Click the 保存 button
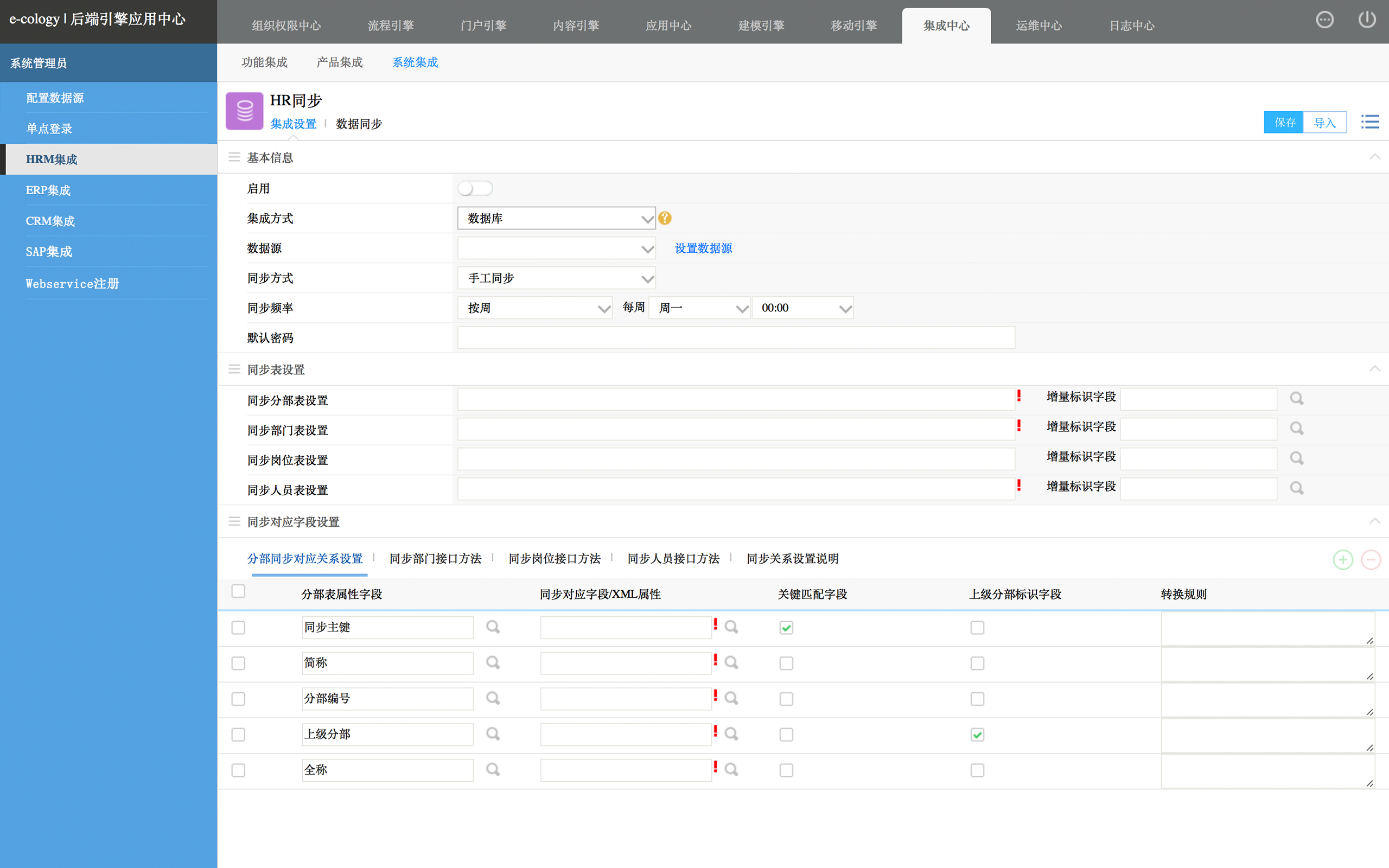Viewport: 1389px width, 868px height. click(1283, 122)
